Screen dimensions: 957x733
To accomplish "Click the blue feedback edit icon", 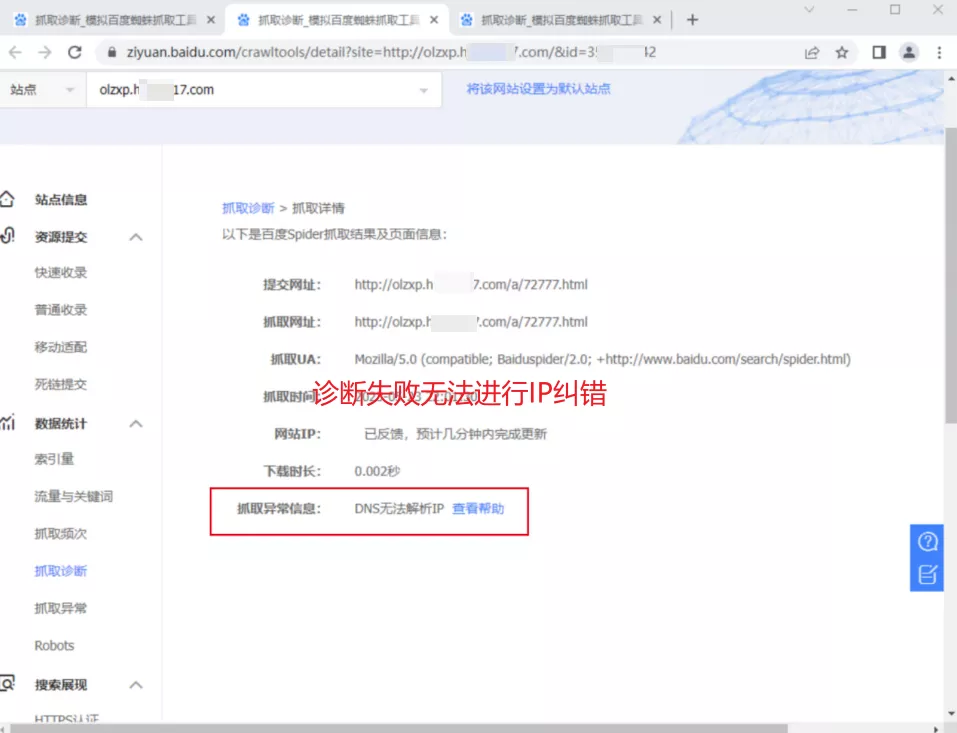I will pos(927,574).
